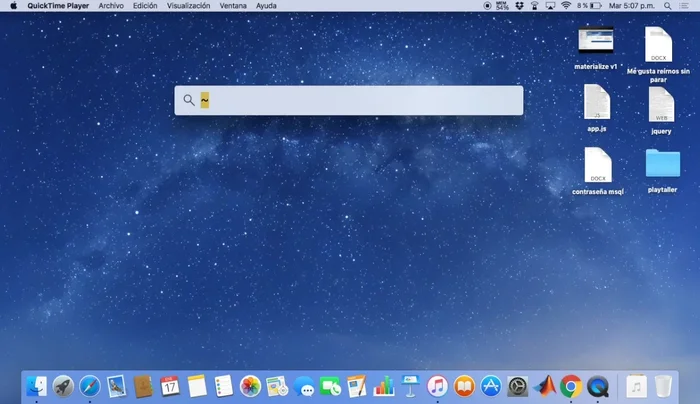Open System Preferences gear in dock
Viewport: 700px width, 404px height.
click(x=517, y=385)
